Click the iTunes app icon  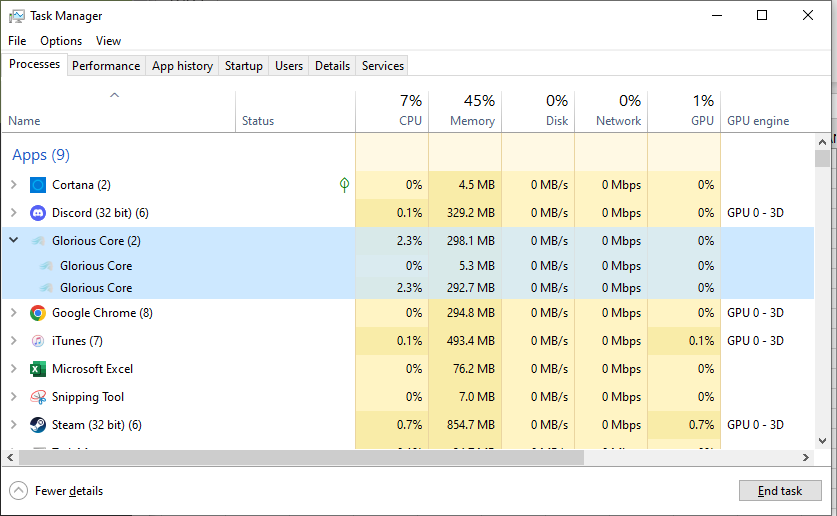click(x=38, y=340)
